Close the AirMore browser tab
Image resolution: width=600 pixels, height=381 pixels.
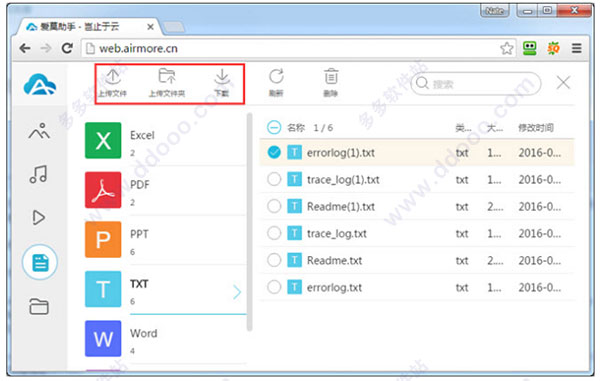[150, 27]
